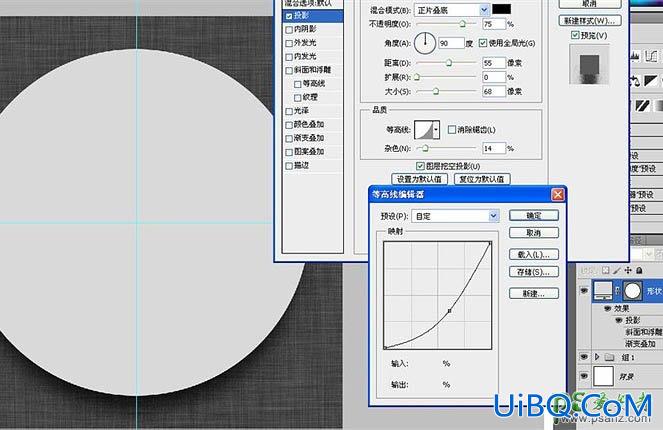Toggle visibility of 投影 effect in Layers
Image resolution: width=663 pixels, height=430 pixels.
pos(619,320)
